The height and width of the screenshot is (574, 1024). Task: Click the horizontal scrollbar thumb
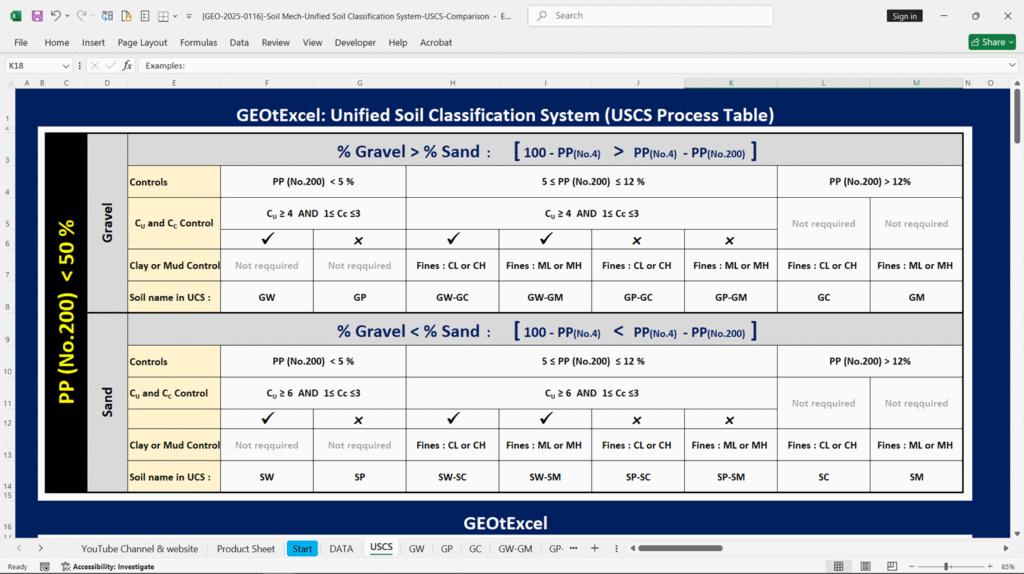click(680, 549)
